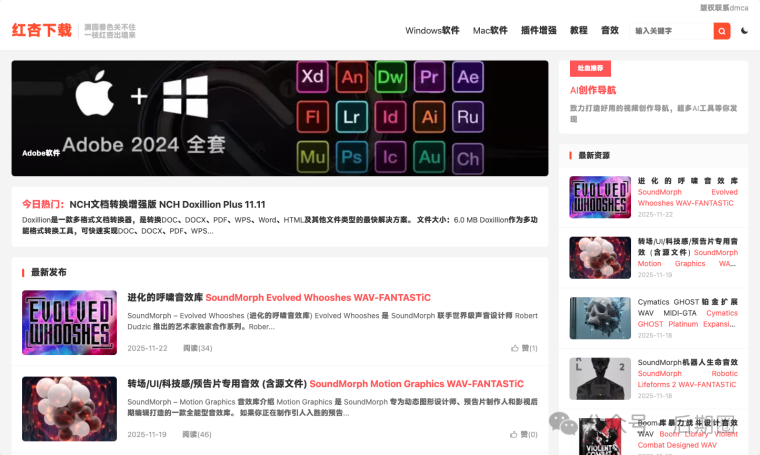Toggle dark mode moon icon
The width and height of the screenshot is (760, 455).
click(x=744, y=31)
